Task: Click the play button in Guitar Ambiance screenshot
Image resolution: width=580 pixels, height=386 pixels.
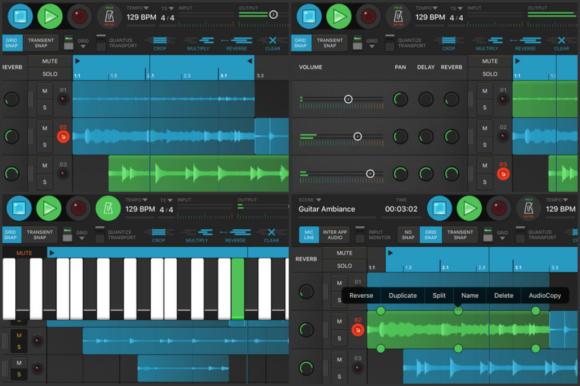Action: tap(469, 208)
